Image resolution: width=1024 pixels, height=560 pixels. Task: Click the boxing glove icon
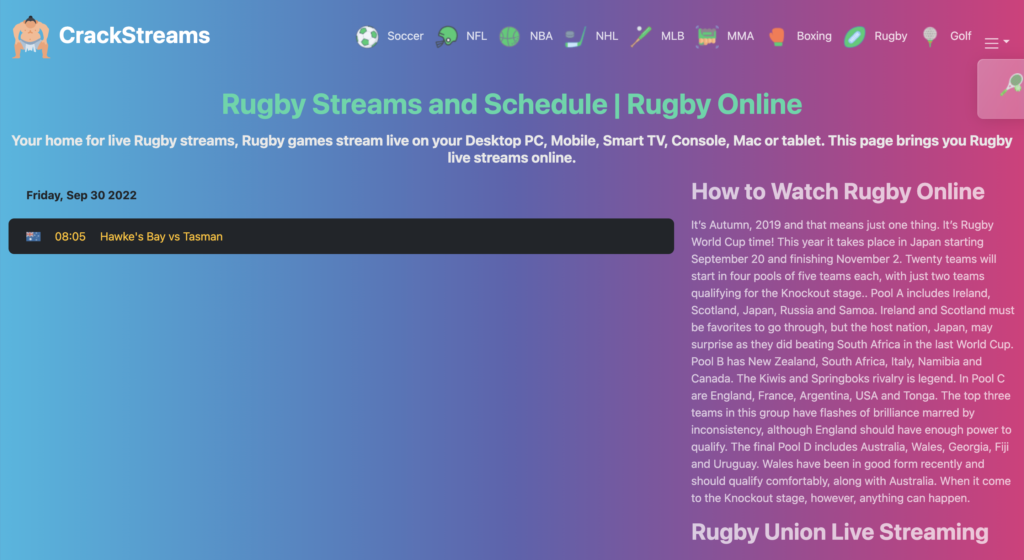click(x=776, y=37)
